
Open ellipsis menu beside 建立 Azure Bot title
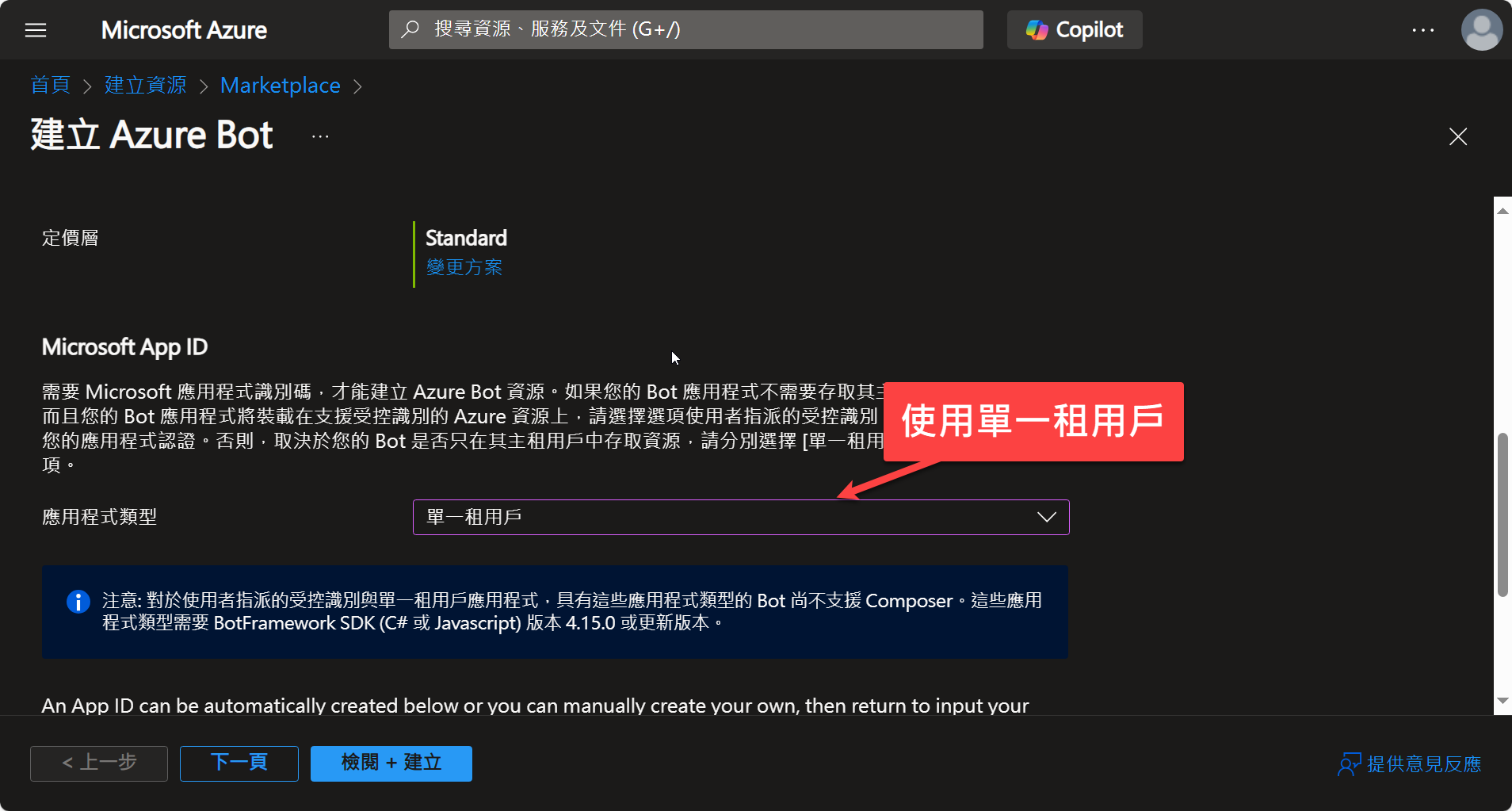click(320, 136)
